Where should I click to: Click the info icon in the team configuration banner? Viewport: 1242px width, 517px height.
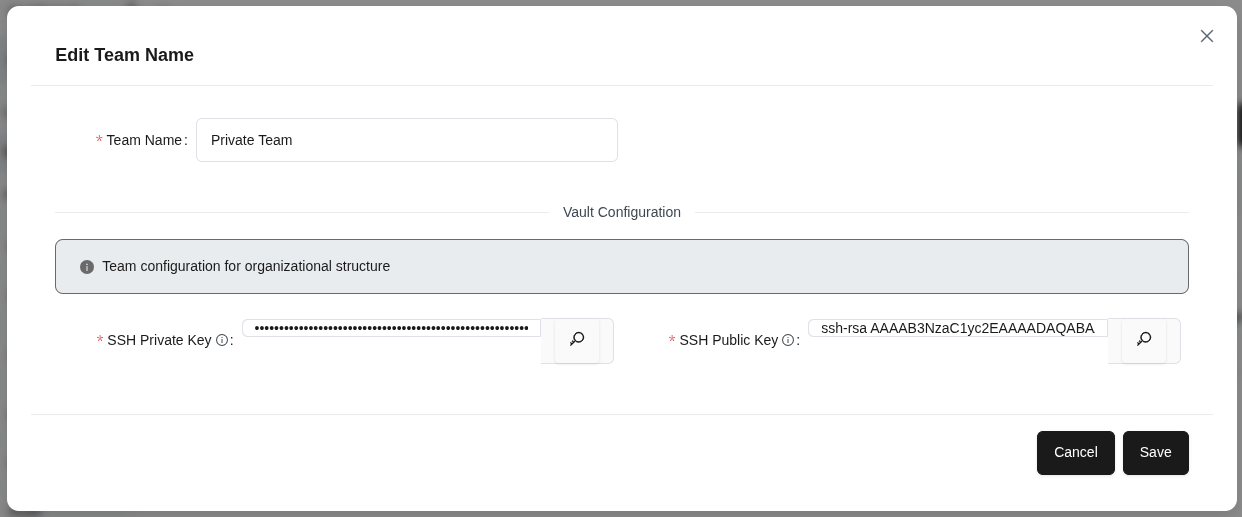pyautogui.click(x=87, y=267)
